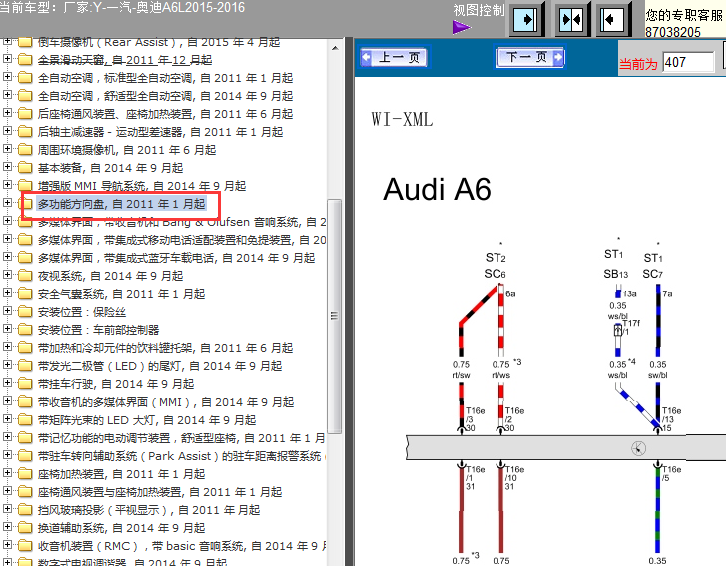Expand the 周围环境摄像机 tree node
726x566 pixels.
pyautogui.click(x=7, y=149)
